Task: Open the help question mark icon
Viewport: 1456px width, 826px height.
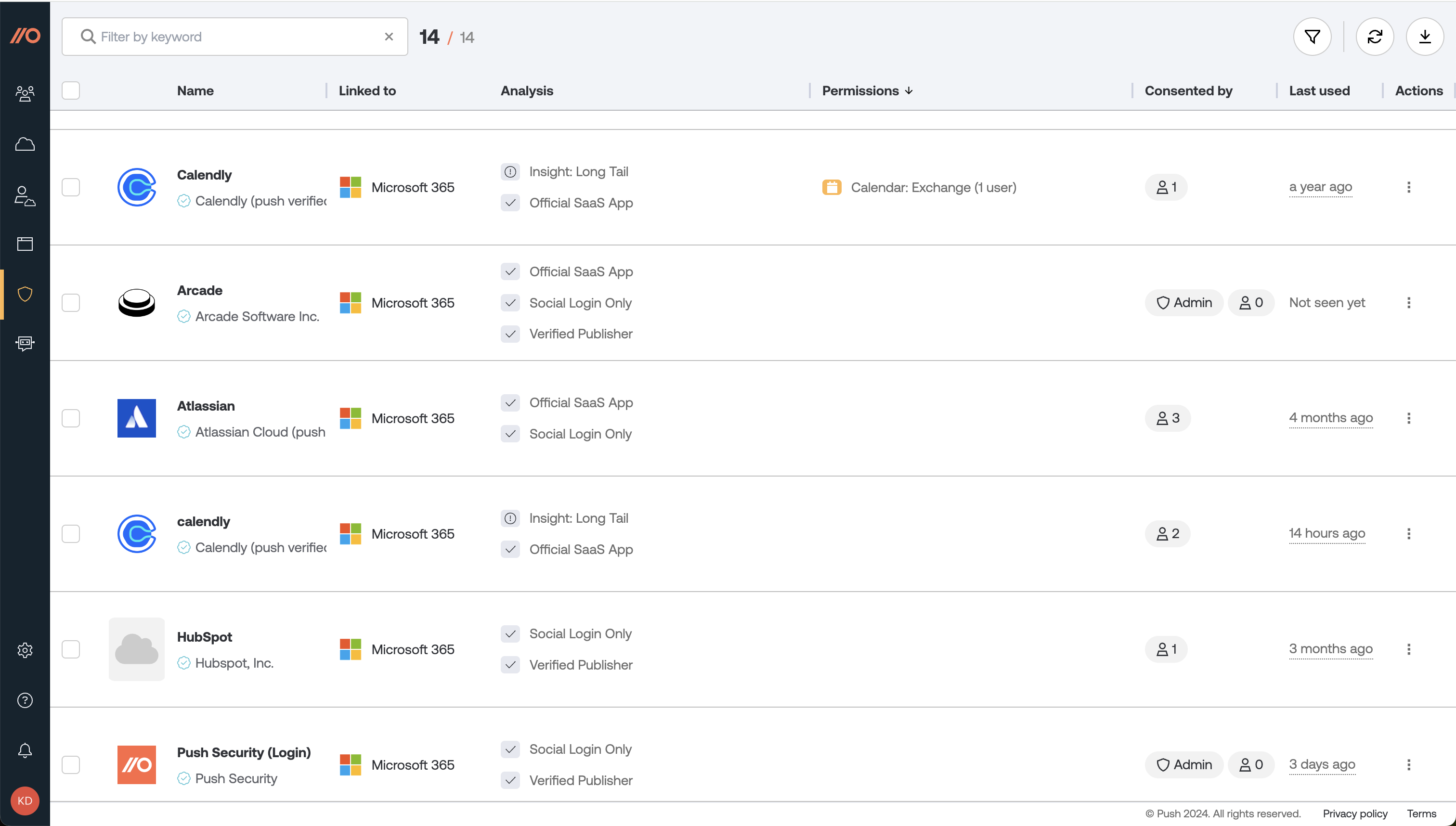Action: point(25,700)
